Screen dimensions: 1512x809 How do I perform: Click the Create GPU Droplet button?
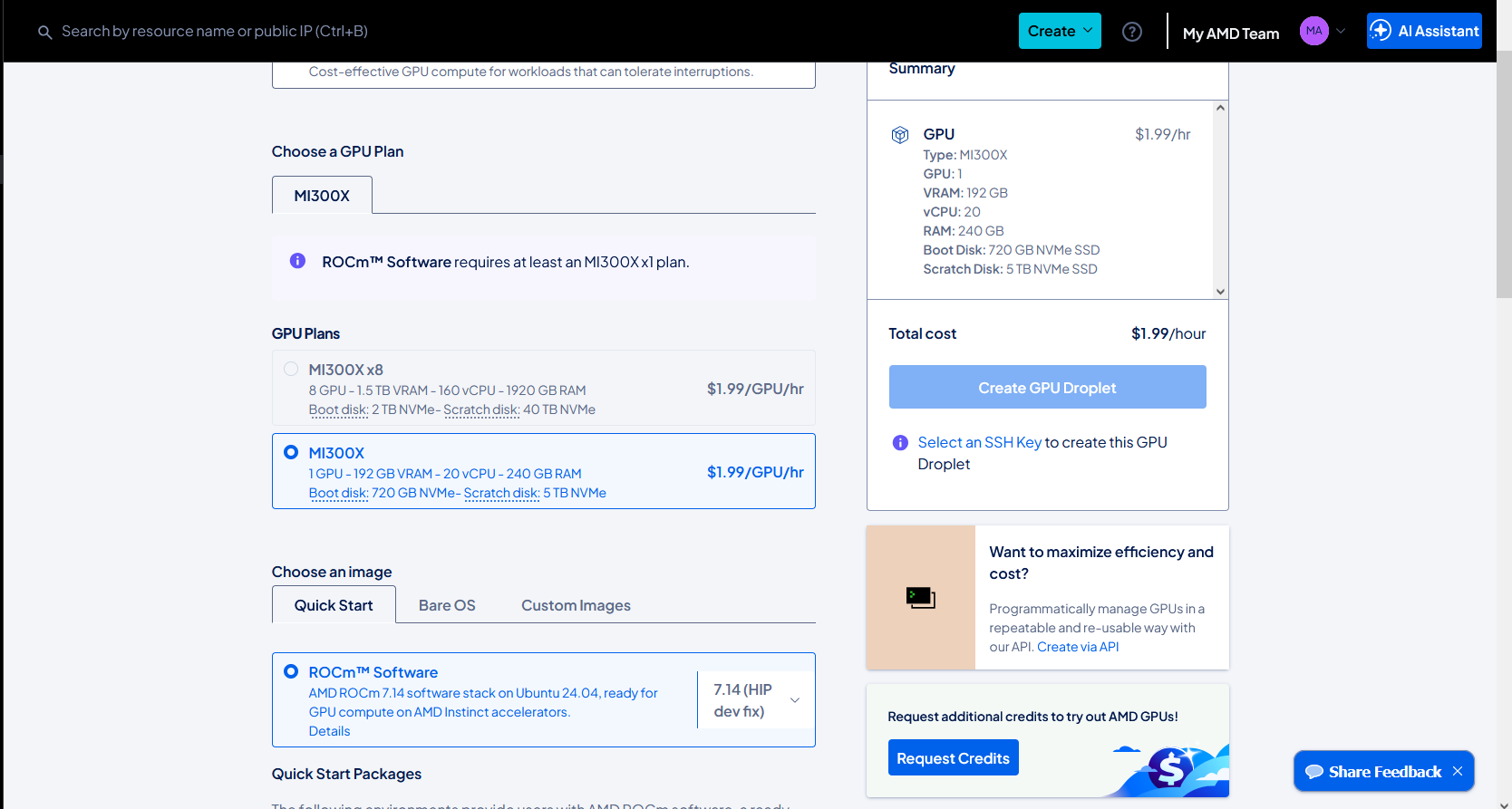click(1047, 387)
